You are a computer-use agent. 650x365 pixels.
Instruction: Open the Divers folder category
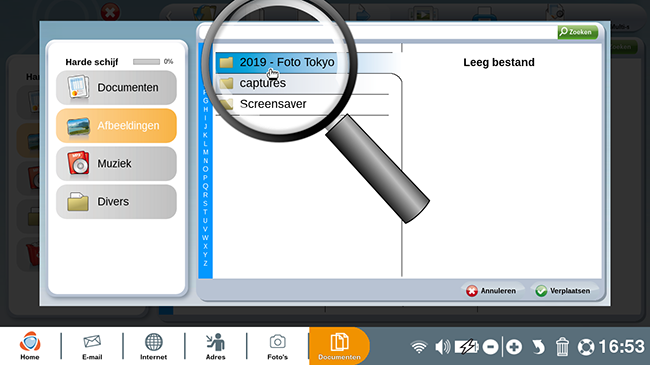pos(116,202)
